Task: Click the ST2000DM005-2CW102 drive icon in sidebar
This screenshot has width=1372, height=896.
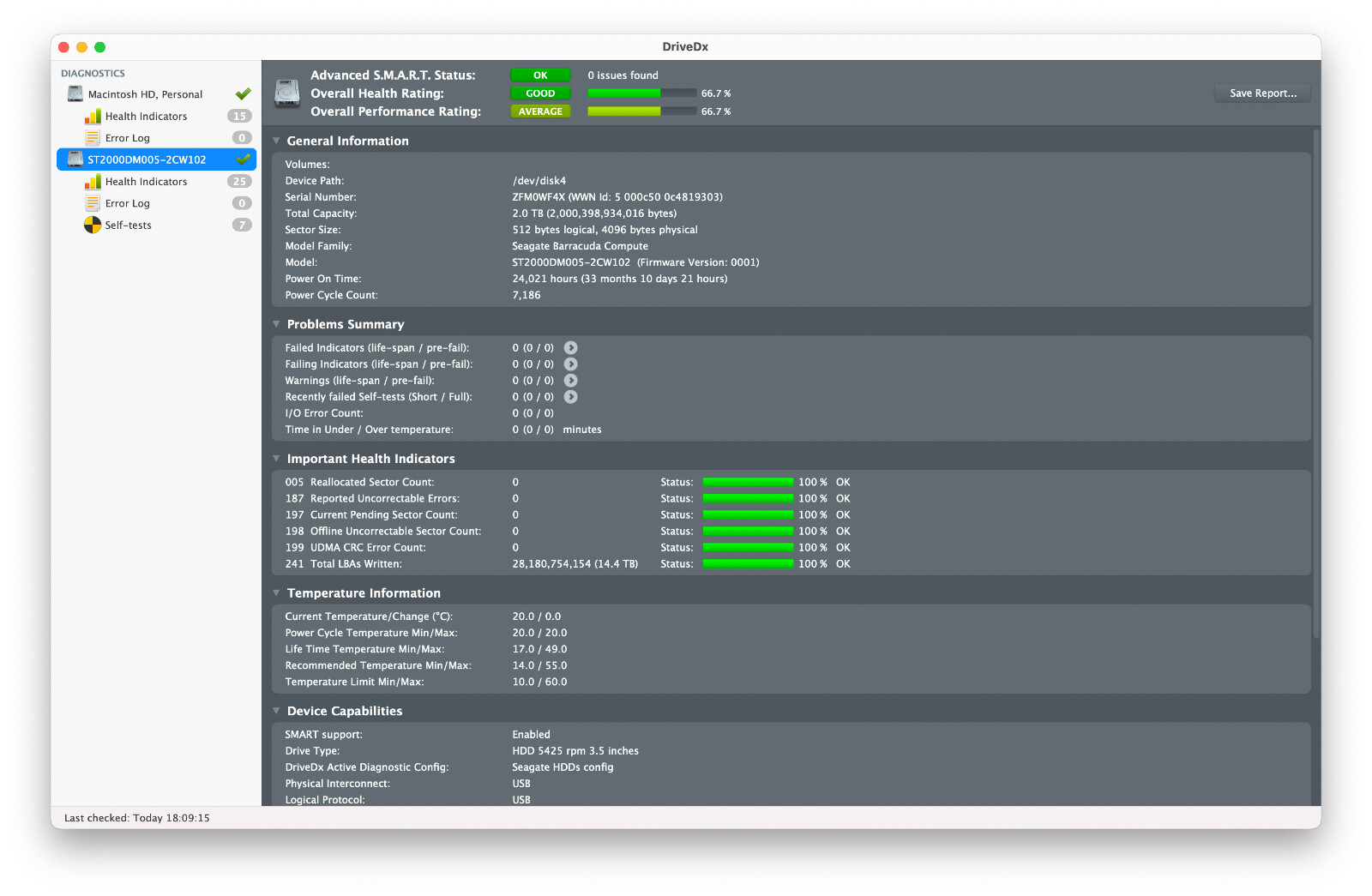Action: pos(75,159)
